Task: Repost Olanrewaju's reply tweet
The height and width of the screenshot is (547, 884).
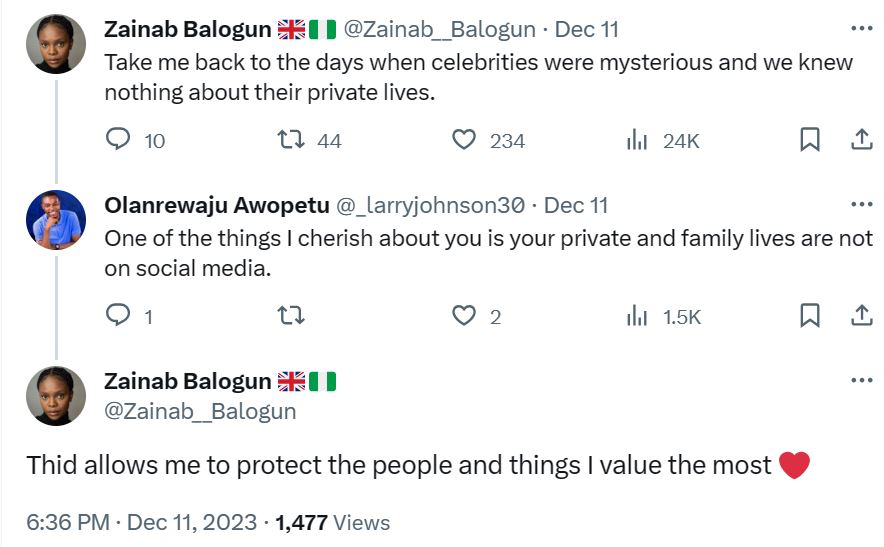Action: coord(292,317)
